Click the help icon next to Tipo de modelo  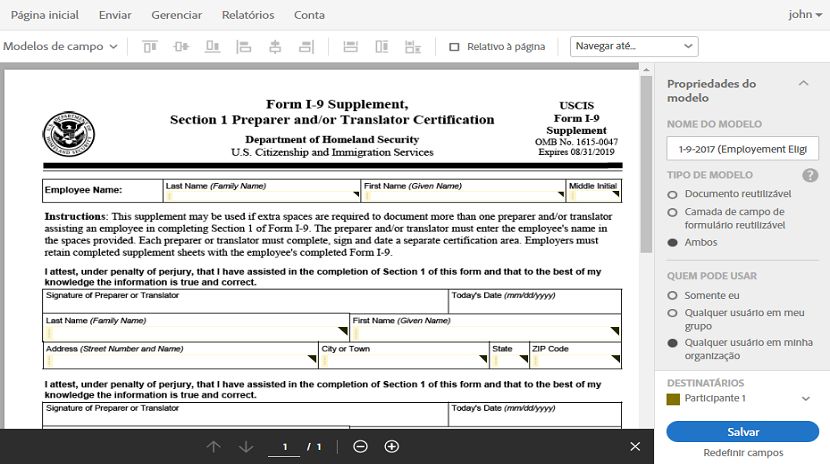[x=810, y=175]
